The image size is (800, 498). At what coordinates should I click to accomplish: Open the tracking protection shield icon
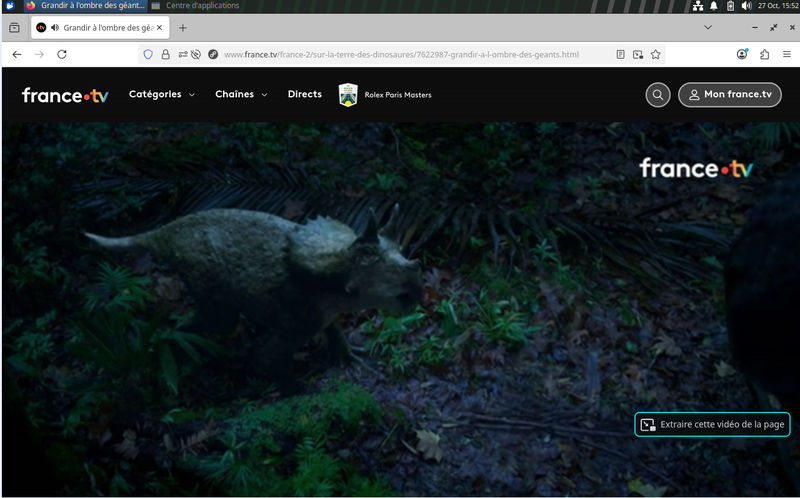148,54
